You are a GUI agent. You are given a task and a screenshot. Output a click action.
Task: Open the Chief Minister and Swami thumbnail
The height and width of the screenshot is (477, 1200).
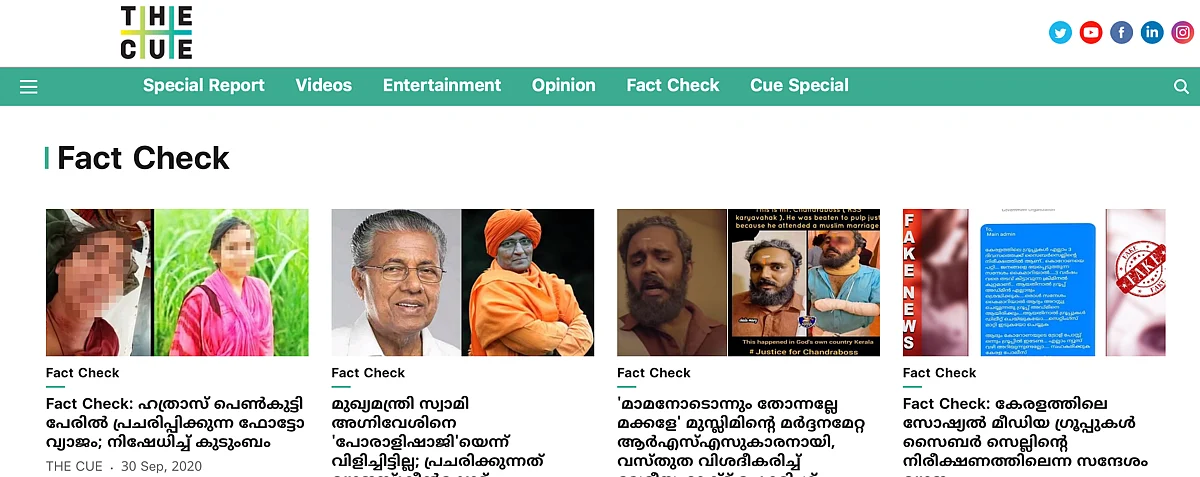pyautogui.click(x=463, y=282)
